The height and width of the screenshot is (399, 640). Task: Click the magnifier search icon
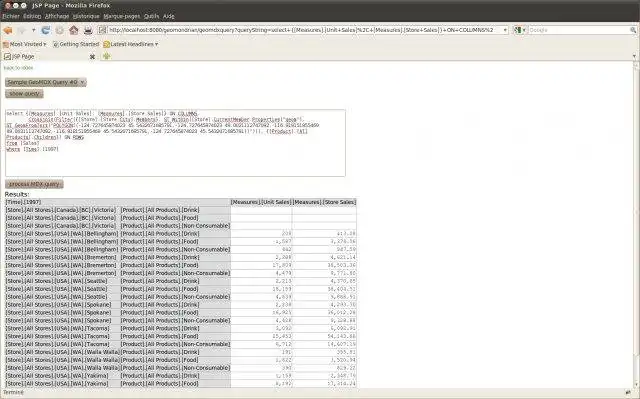(x=633, y=30)
